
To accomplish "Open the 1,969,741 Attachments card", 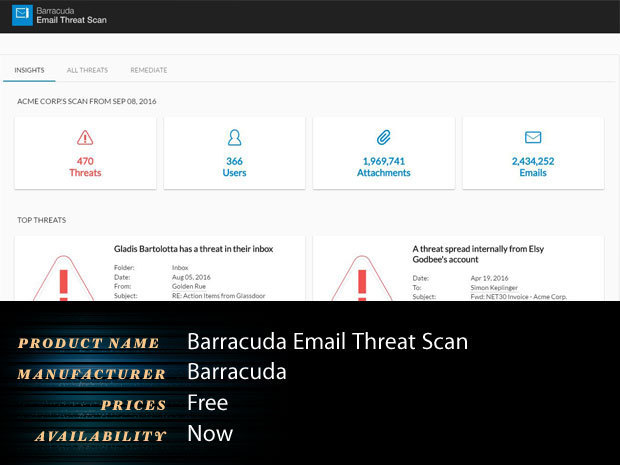I will 384,153.
